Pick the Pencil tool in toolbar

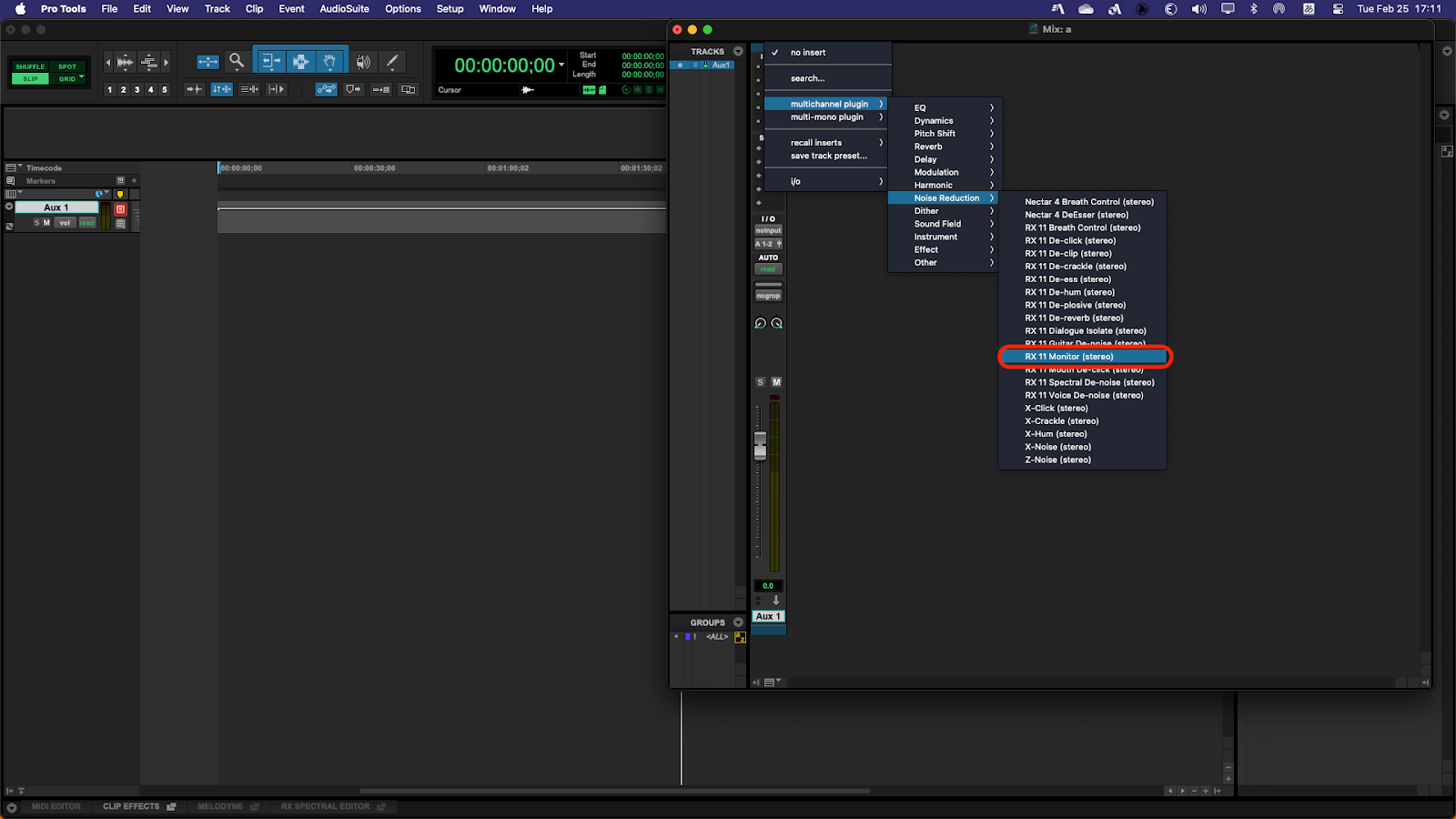click(x=392, y=62)
